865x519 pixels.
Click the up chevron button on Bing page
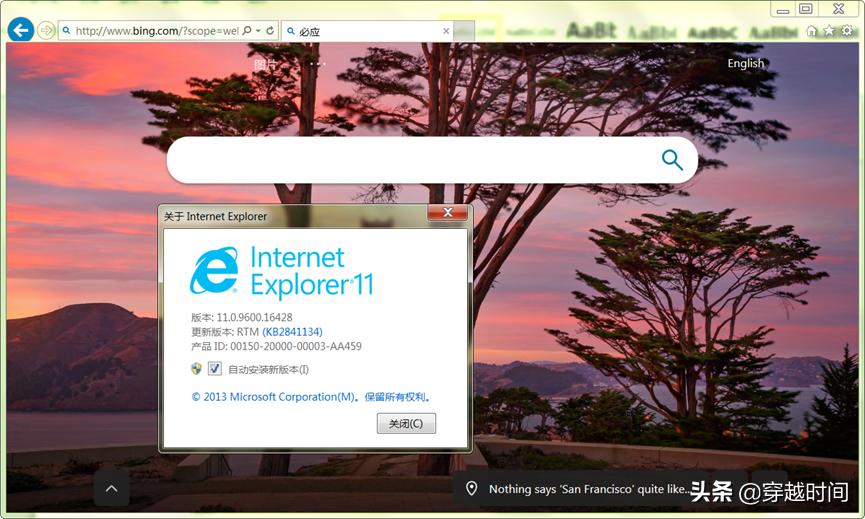click(111, 489)
